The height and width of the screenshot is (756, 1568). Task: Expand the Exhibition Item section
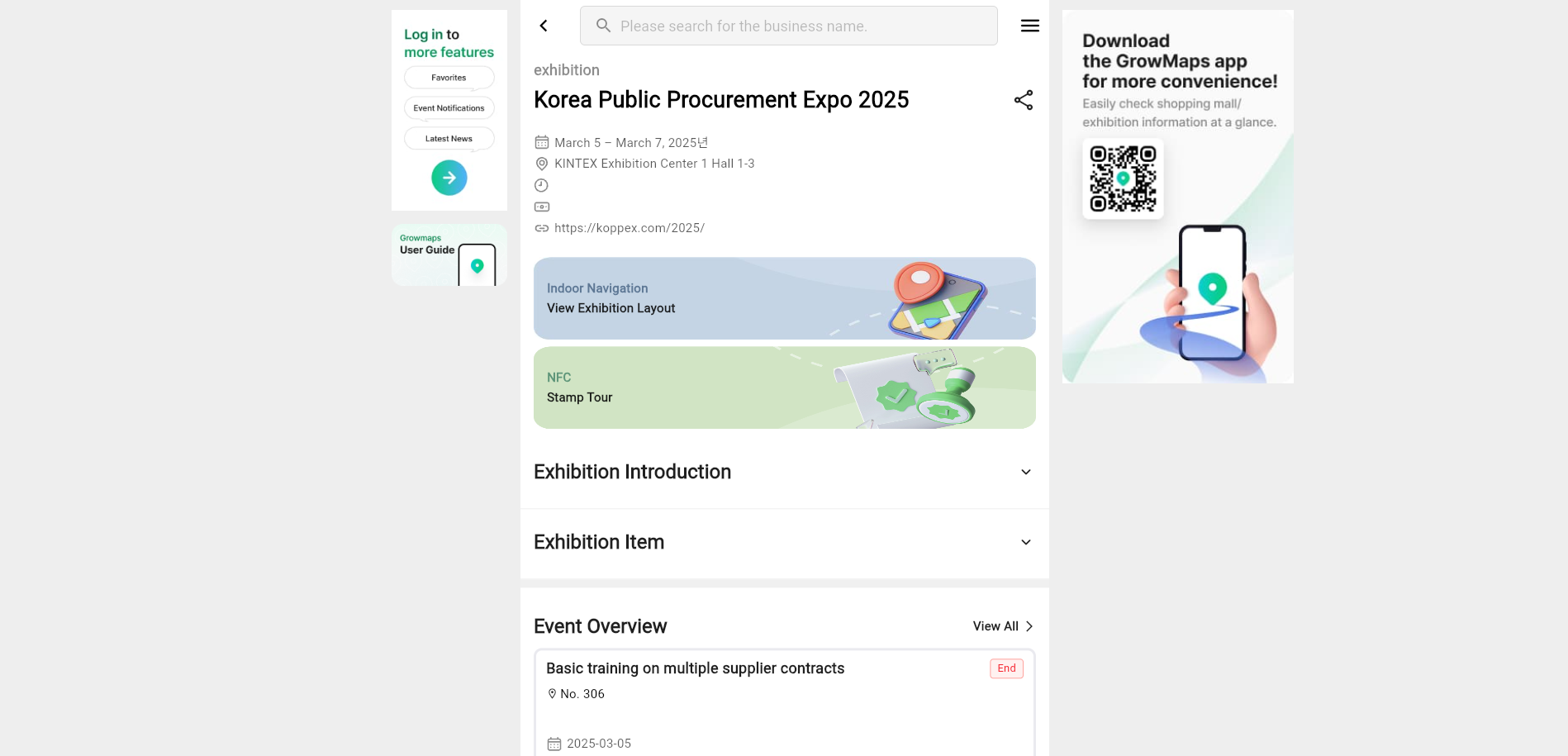pos(785,542)
